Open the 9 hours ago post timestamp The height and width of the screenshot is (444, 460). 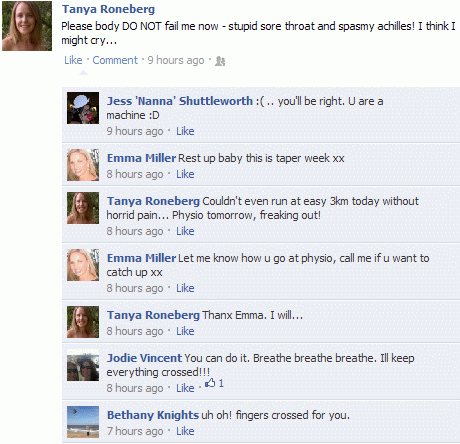(x=176, y=60)
